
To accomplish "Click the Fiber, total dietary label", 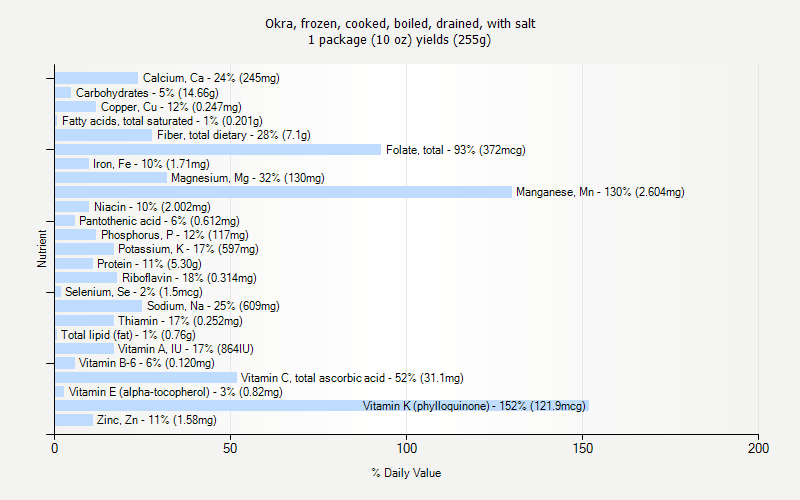I will coord(234,135).
